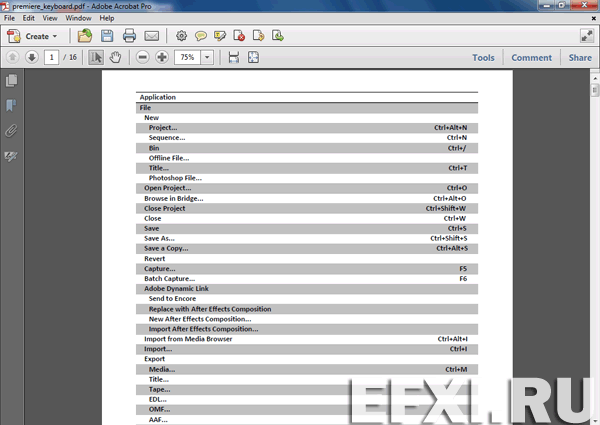Open the zoom level dropdown arrow
The height and width of the screenshot is (425, 600).
tap(207, 57)
